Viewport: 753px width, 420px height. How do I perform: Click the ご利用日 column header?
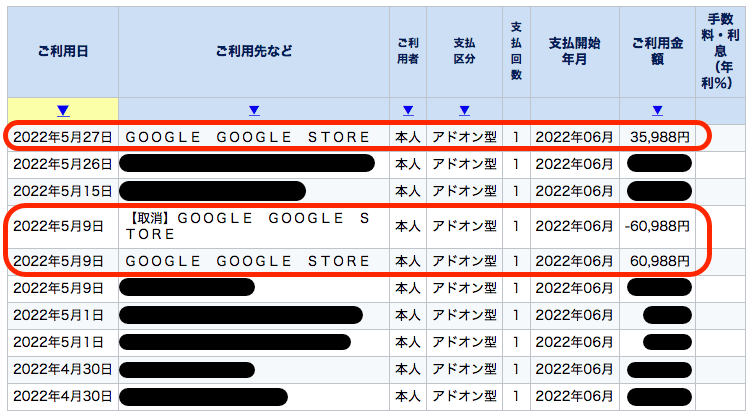click(63, 51)
